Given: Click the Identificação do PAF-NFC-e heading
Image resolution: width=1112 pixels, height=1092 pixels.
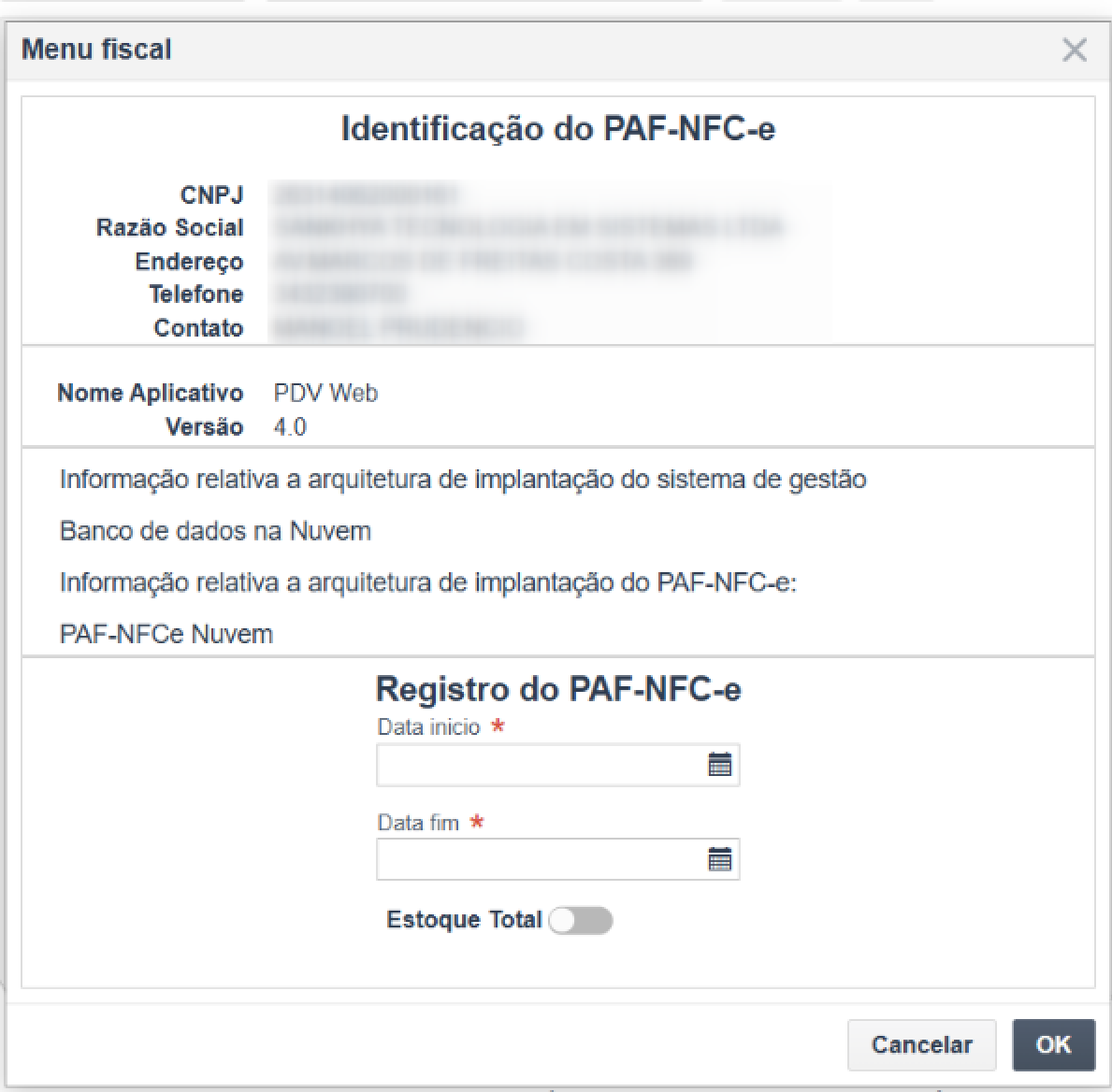Looking at the screenshot, I should 557,128.
